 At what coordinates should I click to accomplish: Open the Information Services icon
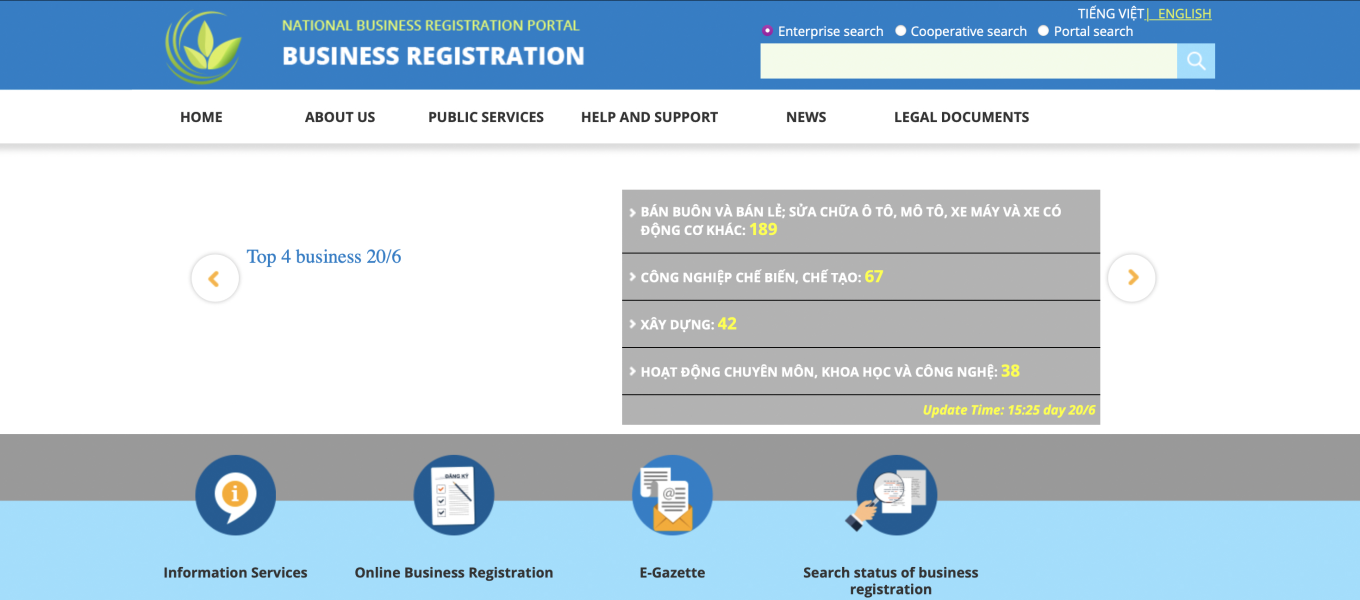point(235,495)
